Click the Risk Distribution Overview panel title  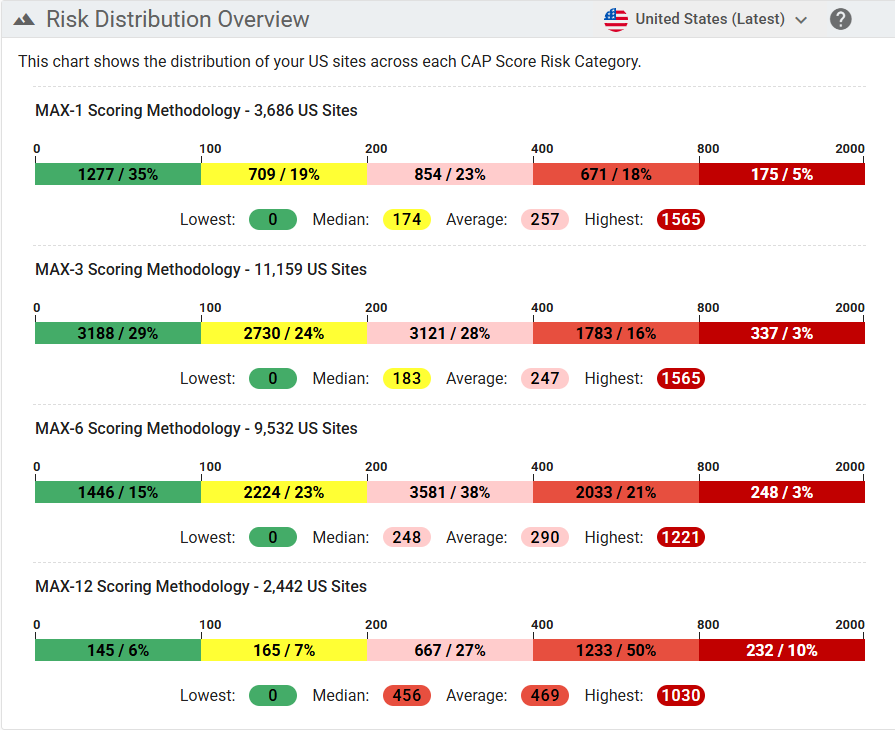178,20
